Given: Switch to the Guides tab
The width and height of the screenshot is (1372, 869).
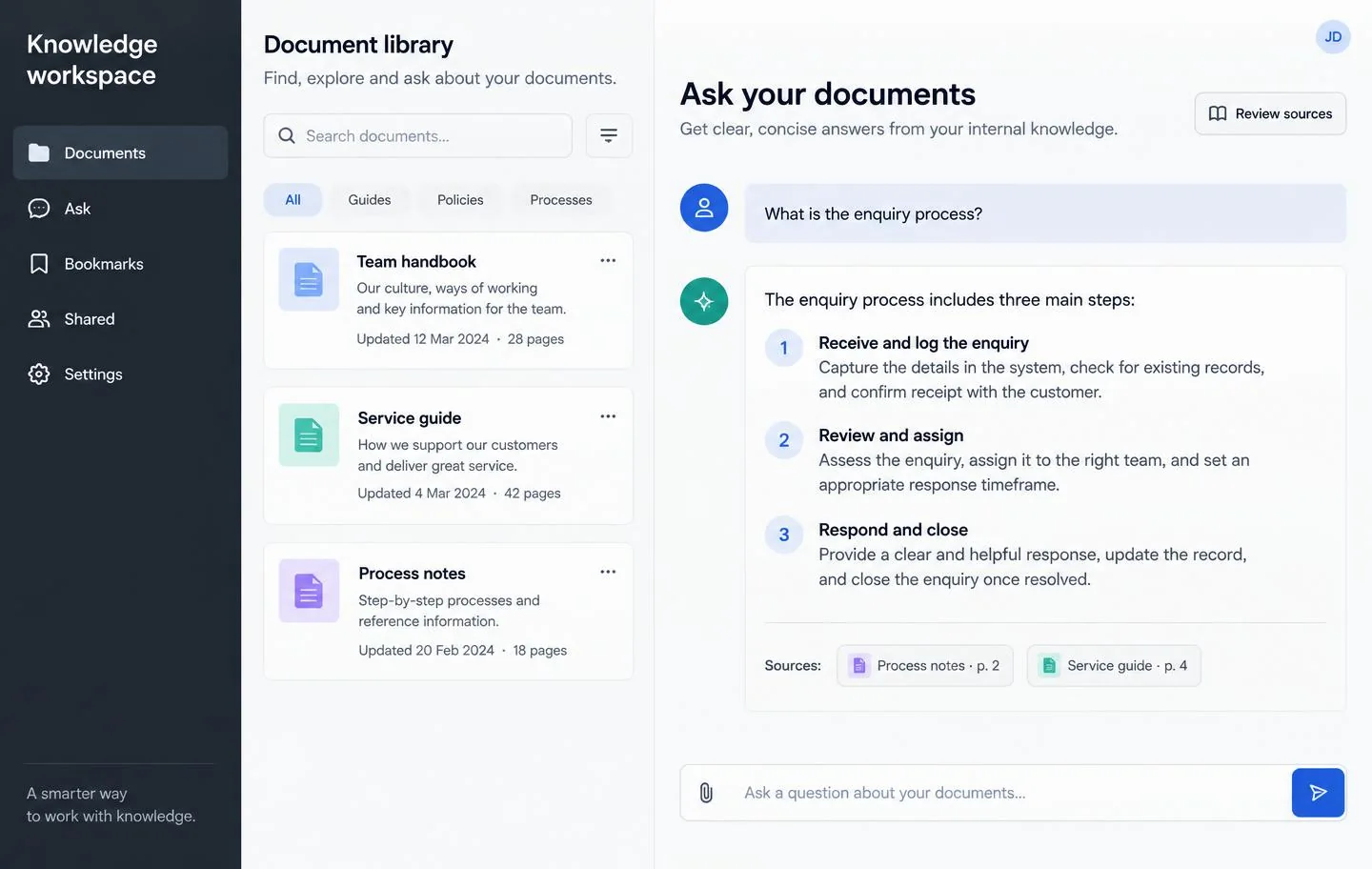Looking at the screenshot, I should [370, 200].
